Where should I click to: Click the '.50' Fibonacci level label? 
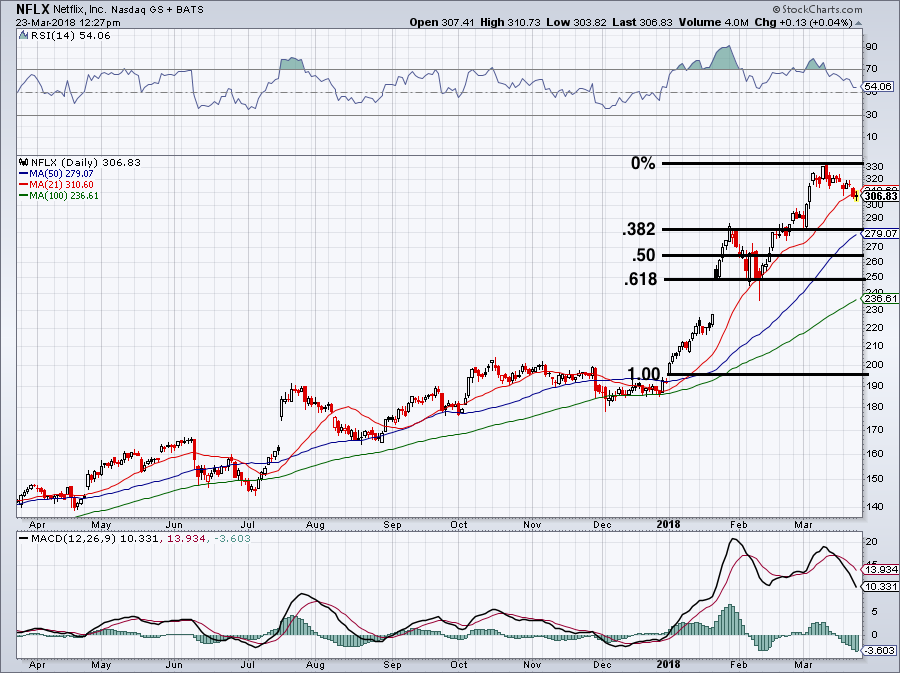point(643,255)
